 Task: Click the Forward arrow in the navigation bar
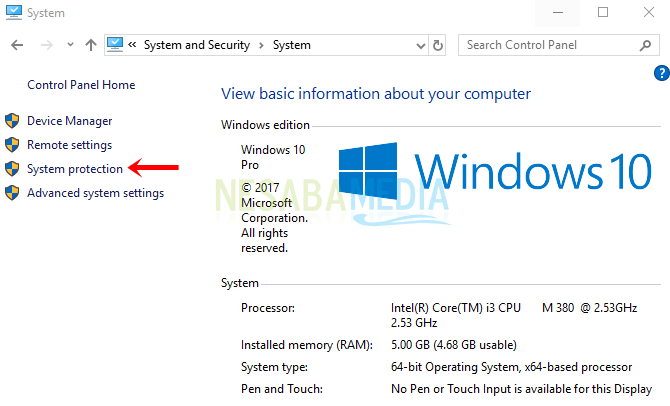coord(45,45)
